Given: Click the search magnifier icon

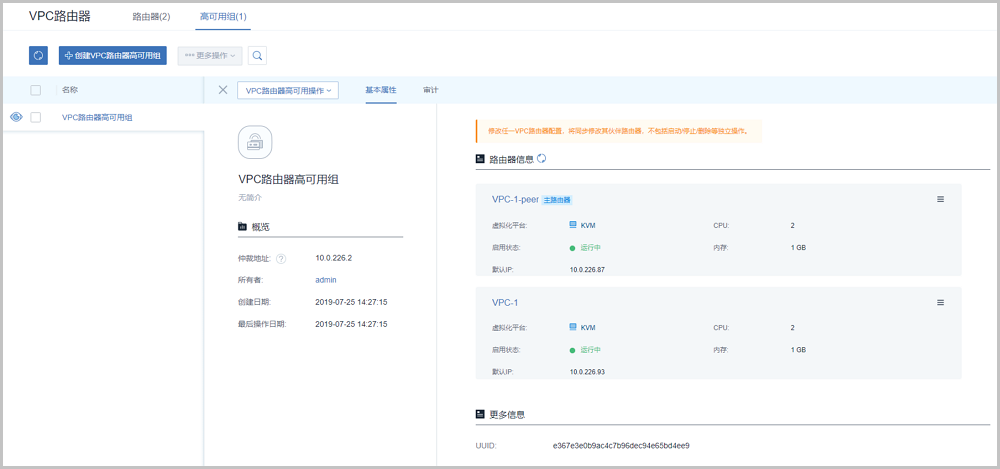Looking at the screenshot, I should coord(257,56).
